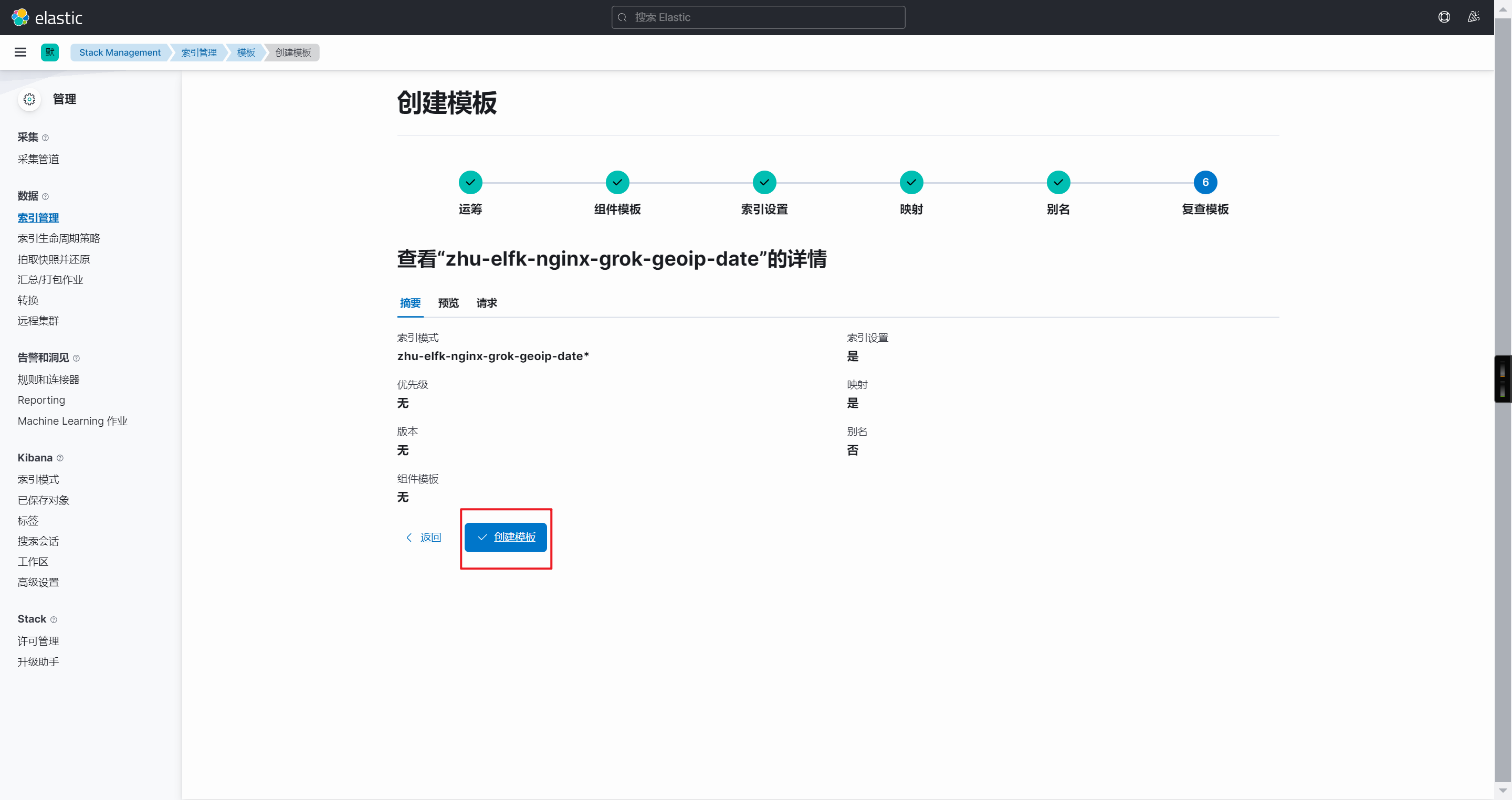Click the green default space avatar
The width and height of the screenshot is (1512, 800).
point(50,52)
